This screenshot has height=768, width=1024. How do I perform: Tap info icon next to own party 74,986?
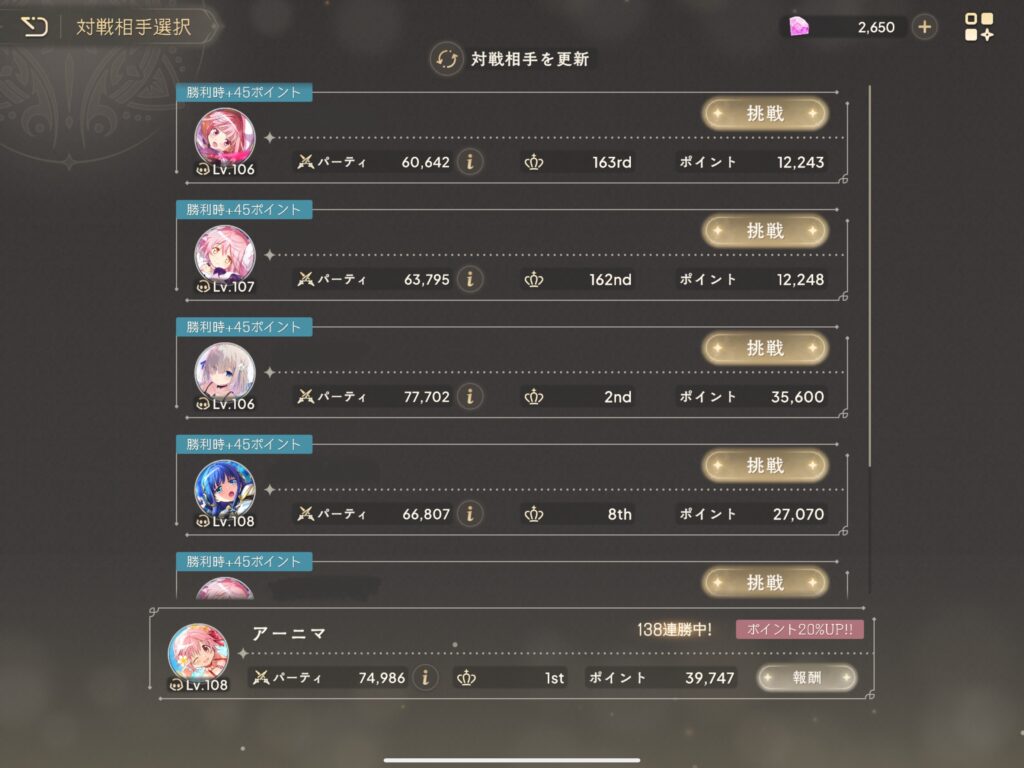425,677
